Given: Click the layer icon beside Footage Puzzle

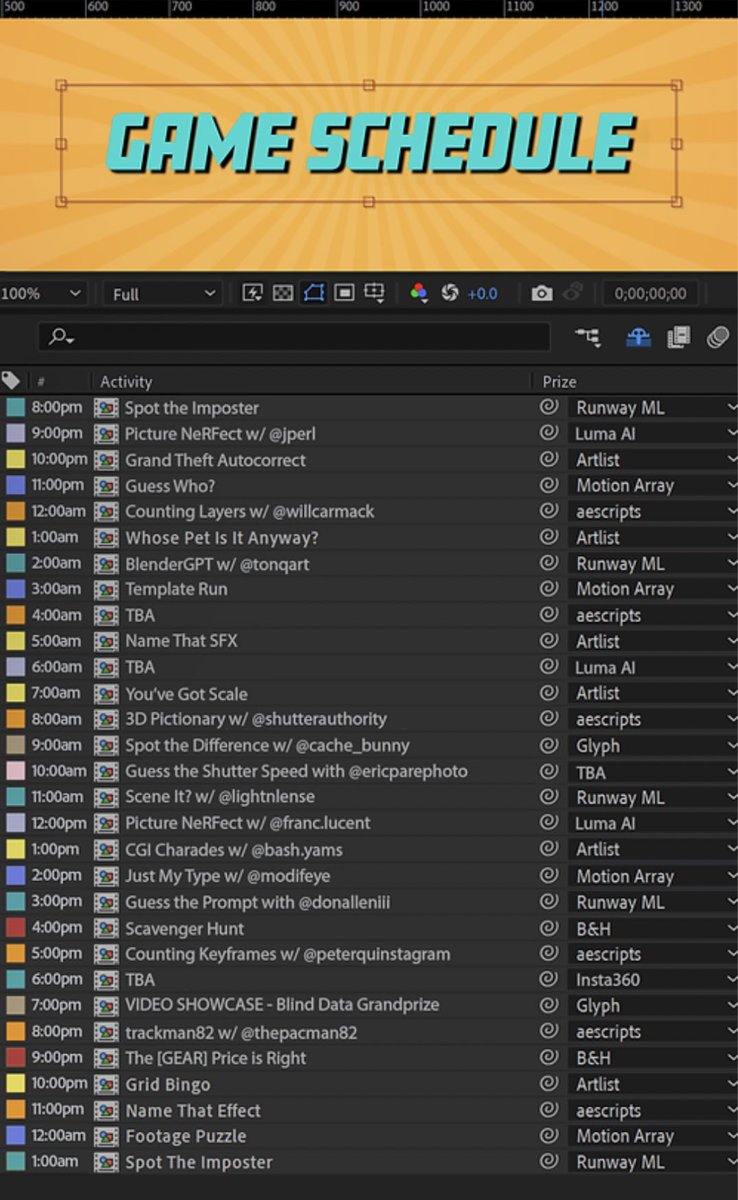Looking at the screenshot, I should pyautogui.click(x=106, y=1136).
